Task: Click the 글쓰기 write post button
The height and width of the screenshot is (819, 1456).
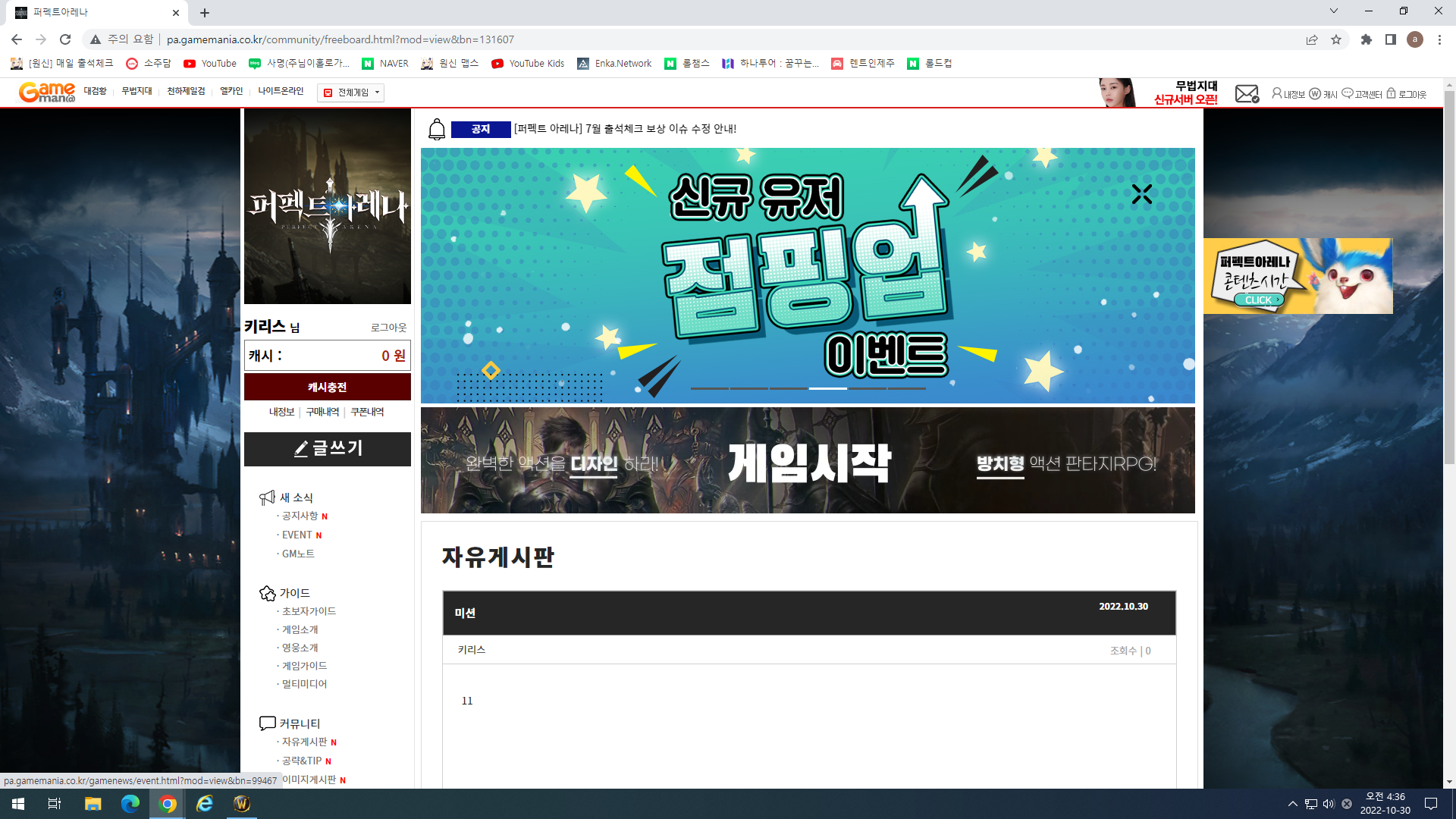Action: click(328, 449)
